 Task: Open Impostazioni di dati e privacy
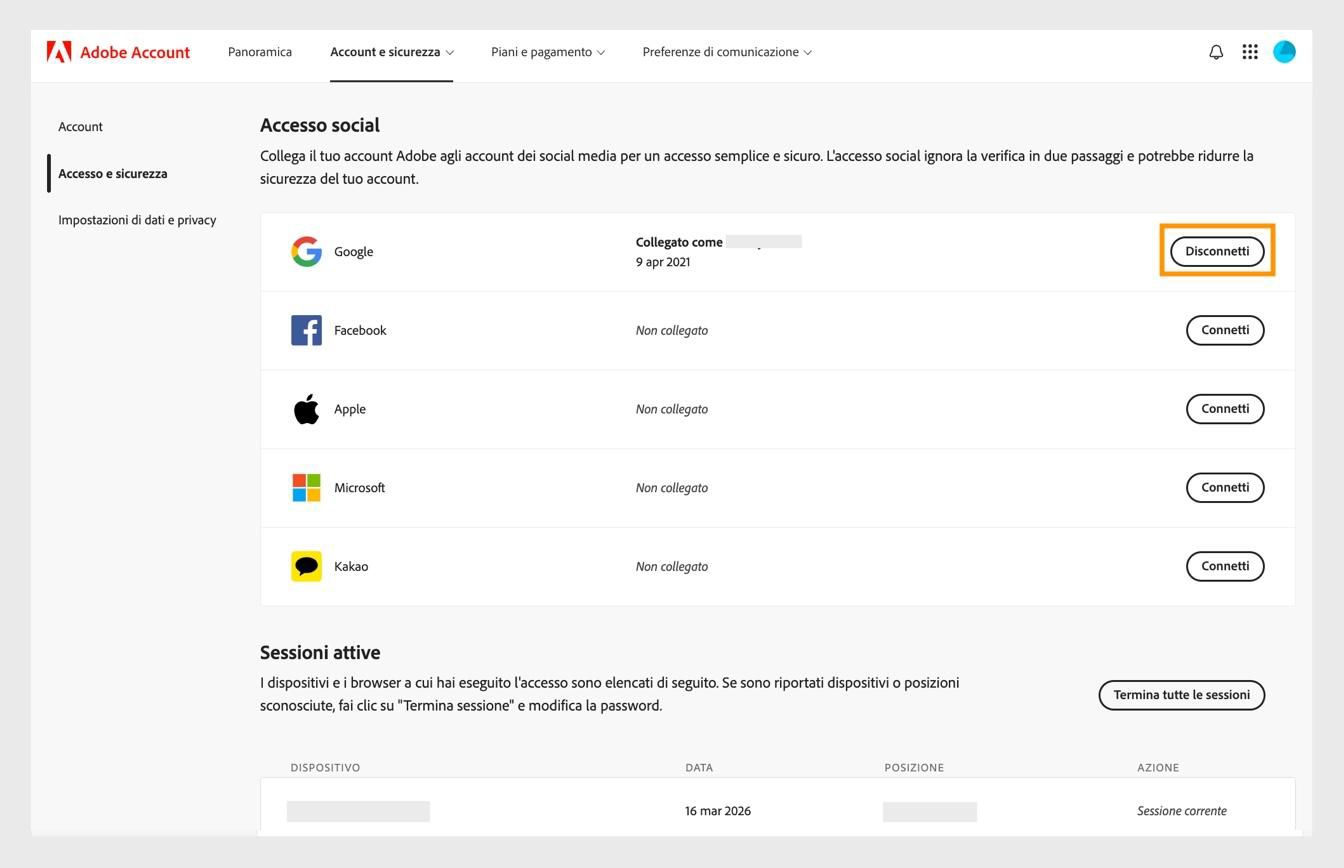tap(137, 219)
